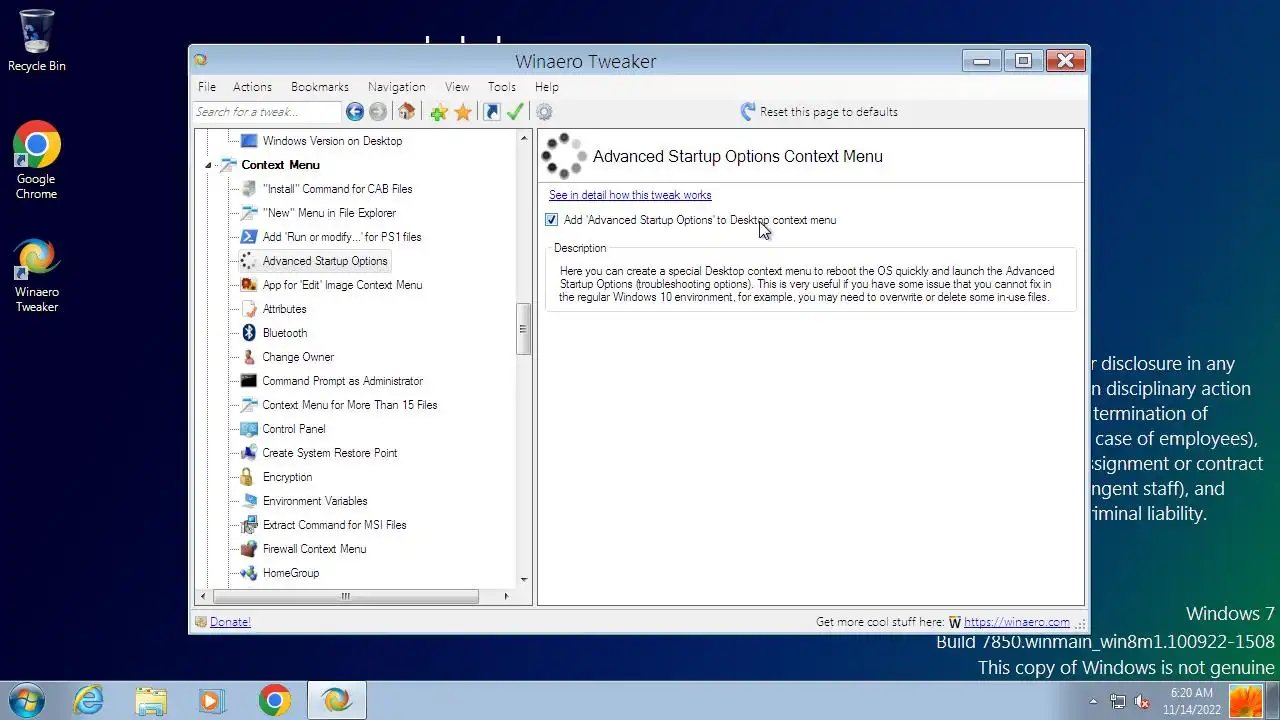Go to the Home page icon
The image size is (1280, 720).
[x=406, y=112]
